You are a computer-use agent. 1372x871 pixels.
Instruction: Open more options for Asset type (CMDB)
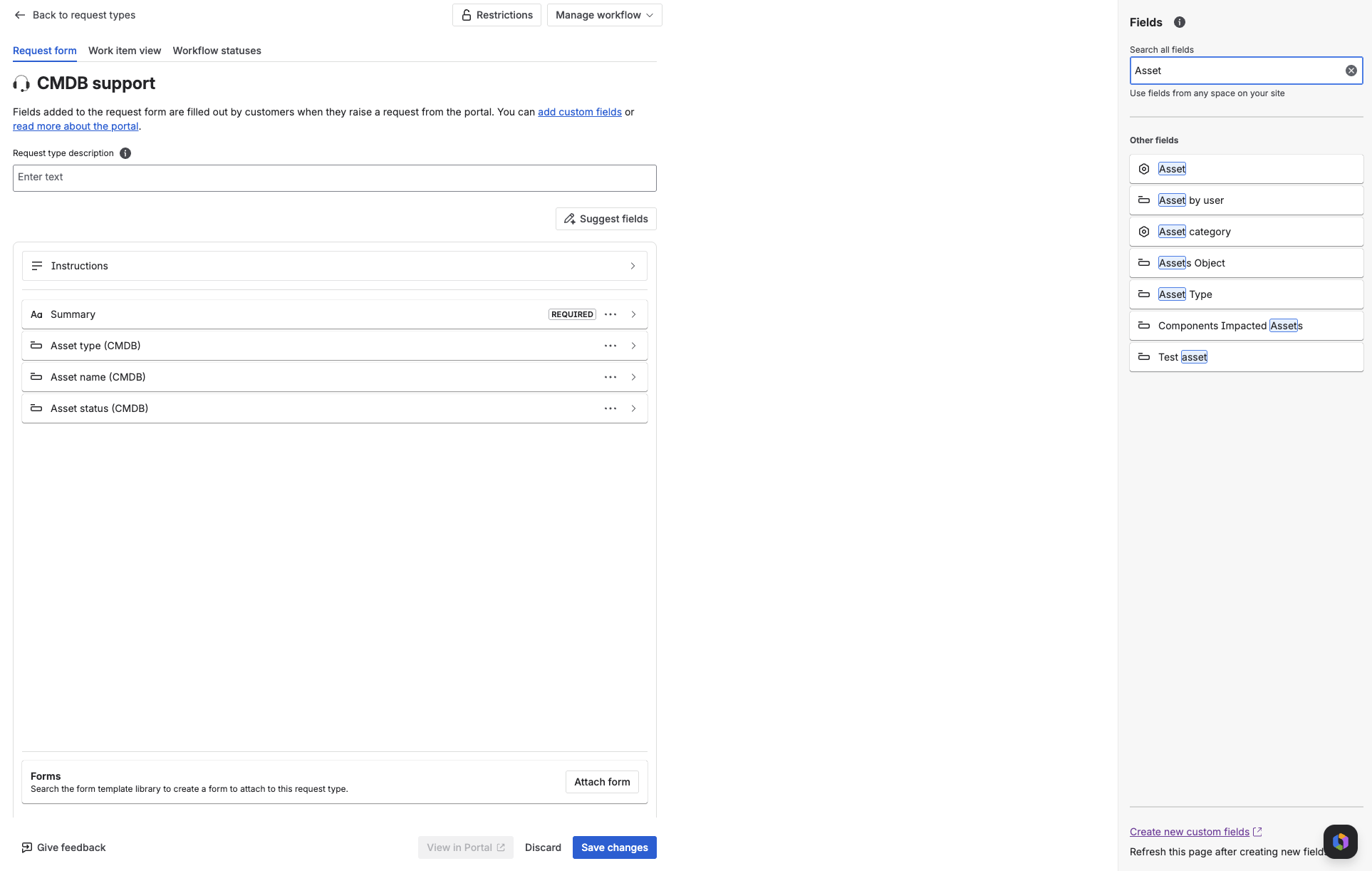610,346
